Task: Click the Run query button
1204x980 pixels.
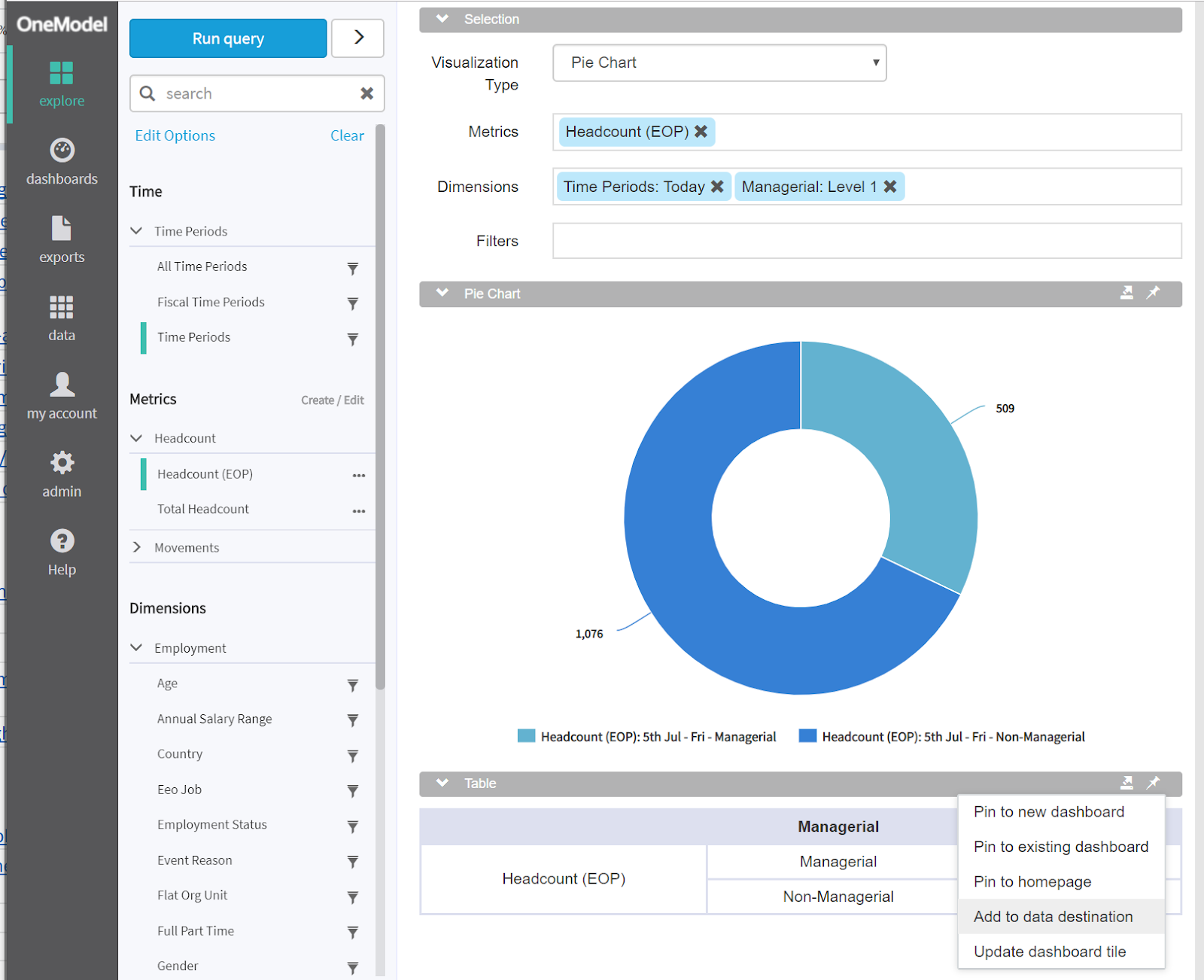Action: [228, 38]
